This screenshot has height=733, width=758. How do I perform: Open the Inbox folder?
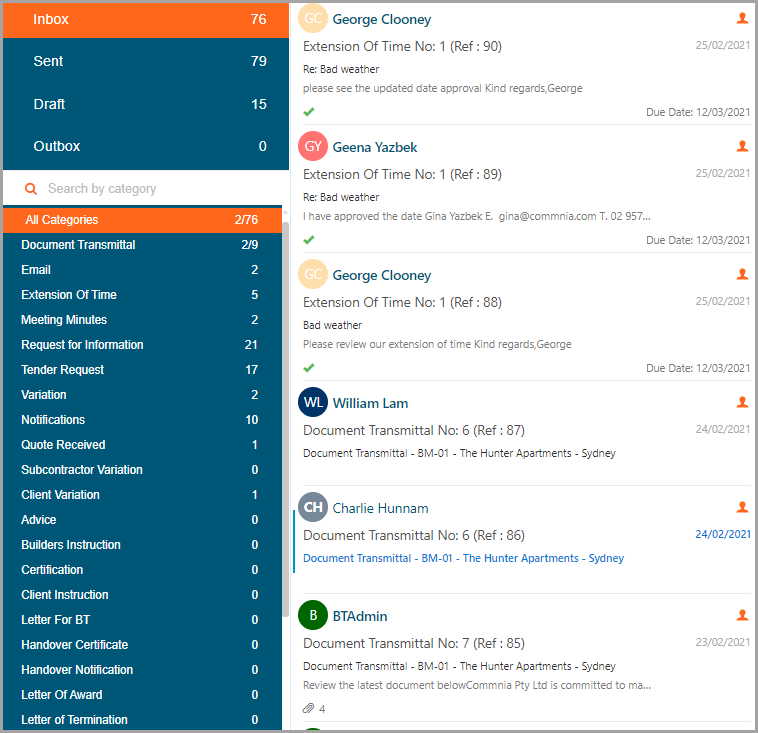click(x=146, y=20)
